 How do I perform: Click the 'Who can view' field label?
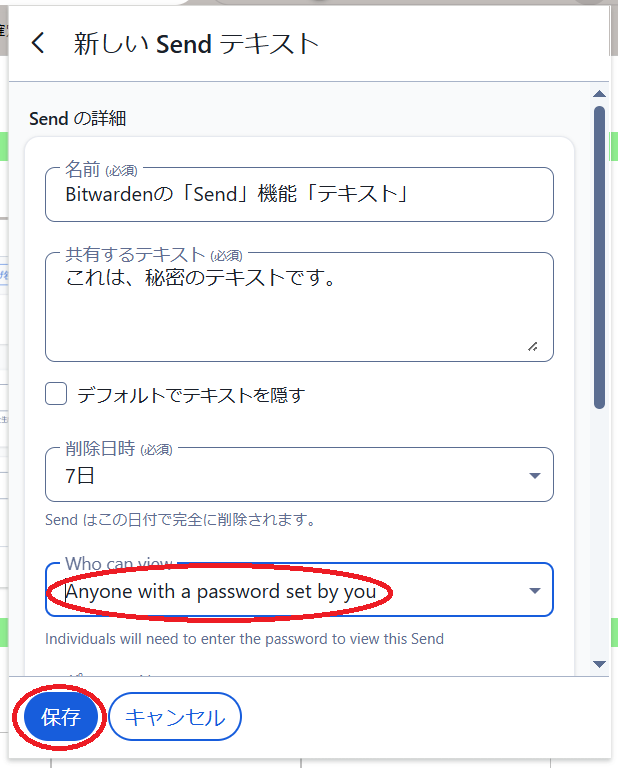[x=118, y=564]
